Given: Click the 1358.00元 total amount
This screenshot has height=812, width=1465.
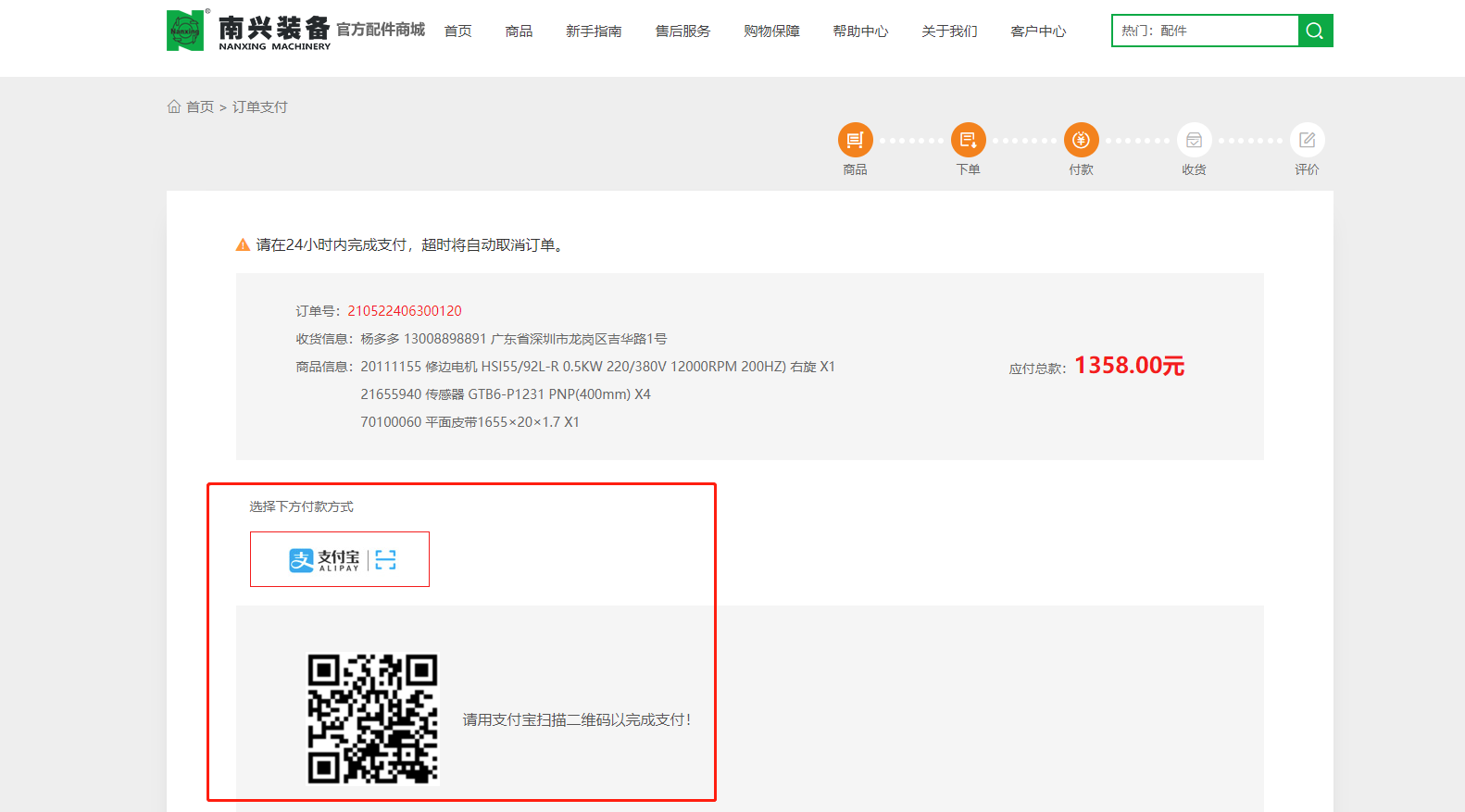Looking at the screenshot, I should click(x=1129, y=366).
